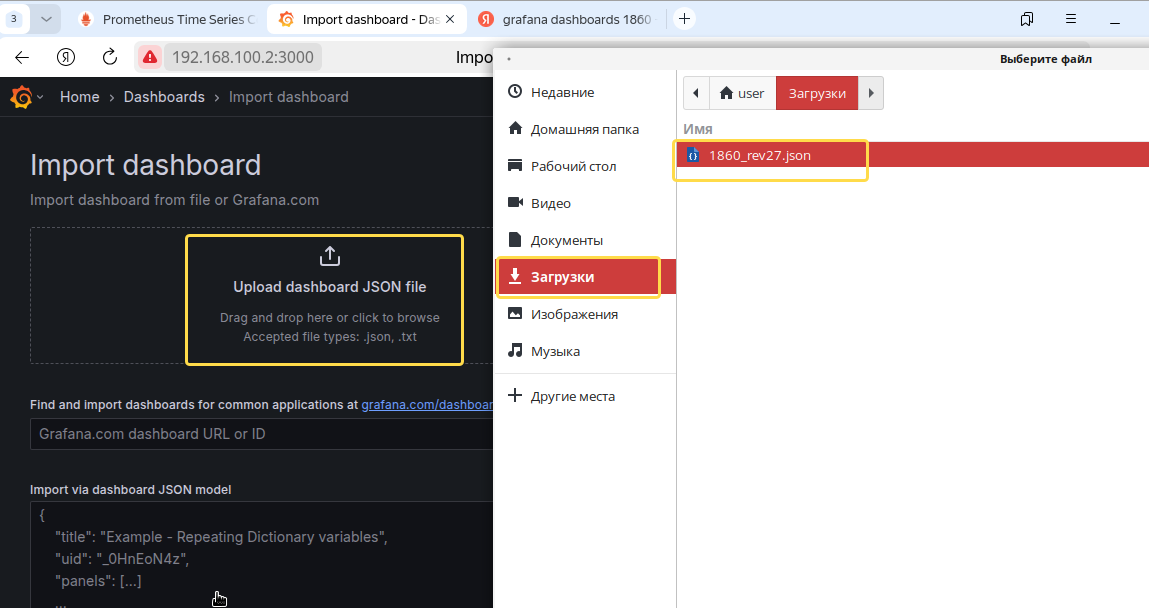Open the grafana.com/dashboards link
Image resolution: width=1149 pixels, height=608 pixels.
(427, 404)
